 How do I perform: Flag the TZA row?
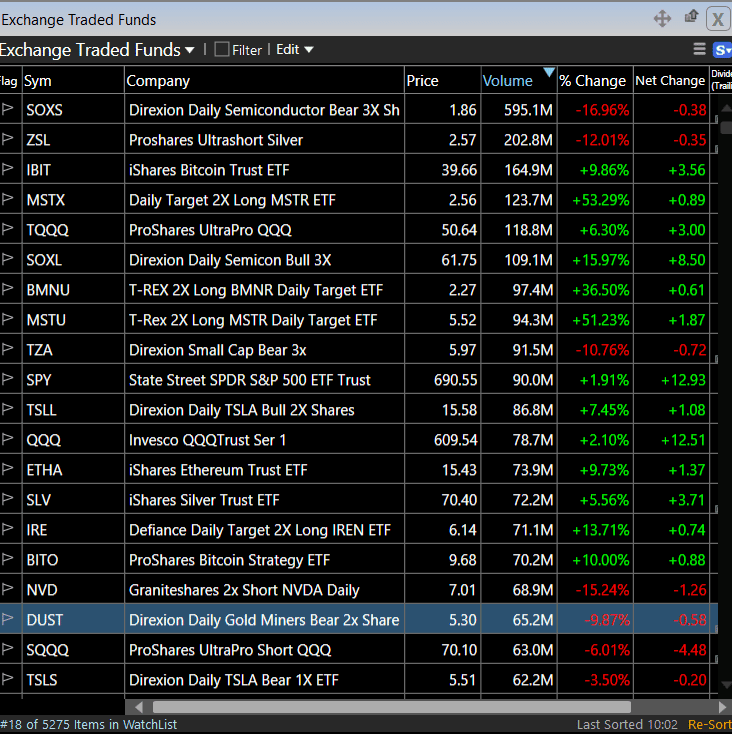[7, 349]
